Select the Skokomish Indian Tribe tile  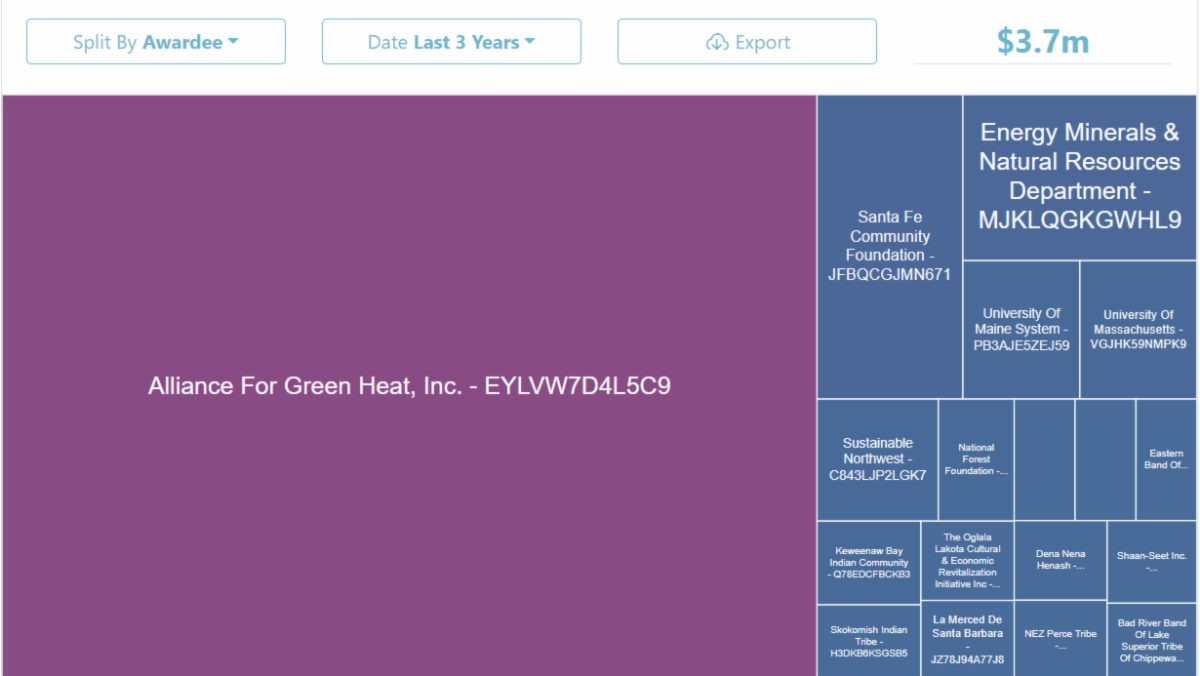[869, 641]
